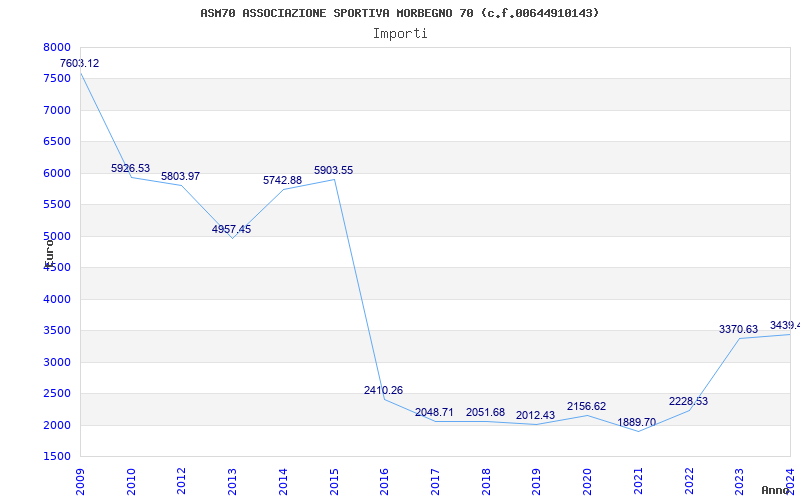Click the 7500 y-axis tick label
Screen dimensions: 800x500
point(55,79)
